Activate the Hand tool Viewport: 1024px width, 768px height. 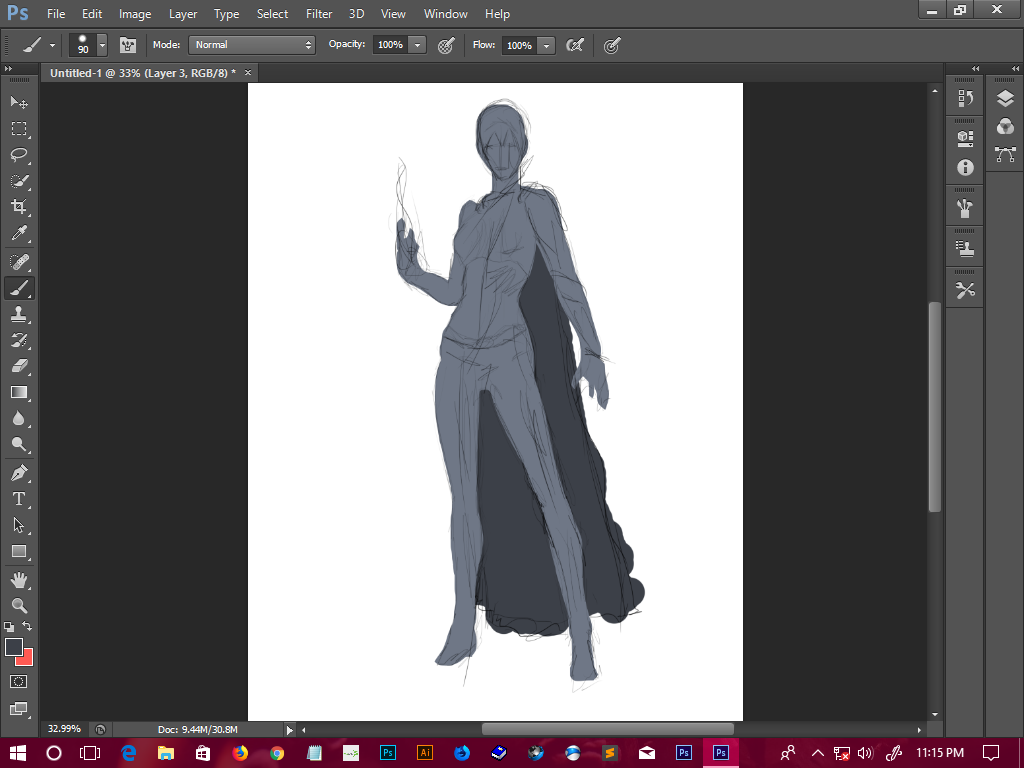[x=19, y=580]
